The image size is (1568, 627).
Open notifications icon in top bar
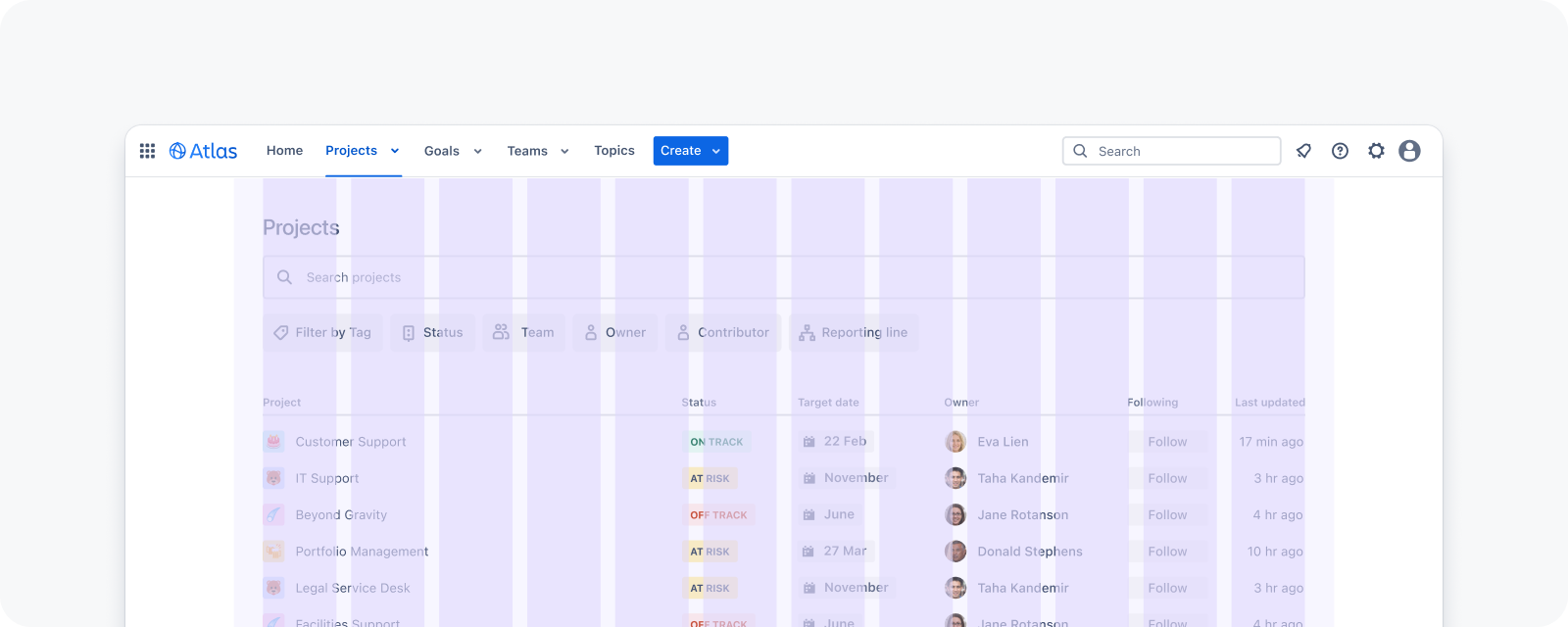pos(1303,151)
